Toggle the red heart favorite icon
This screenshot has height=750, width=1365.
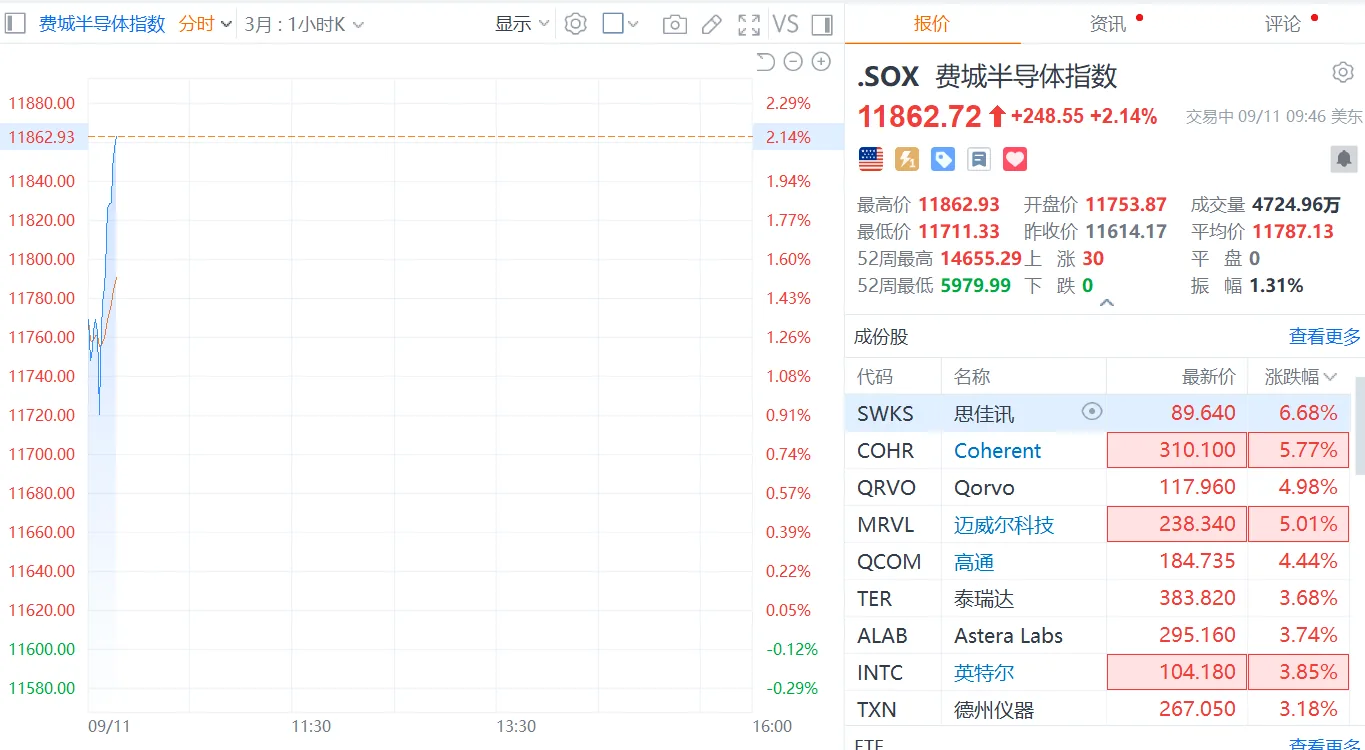(x=1015, y=159)
